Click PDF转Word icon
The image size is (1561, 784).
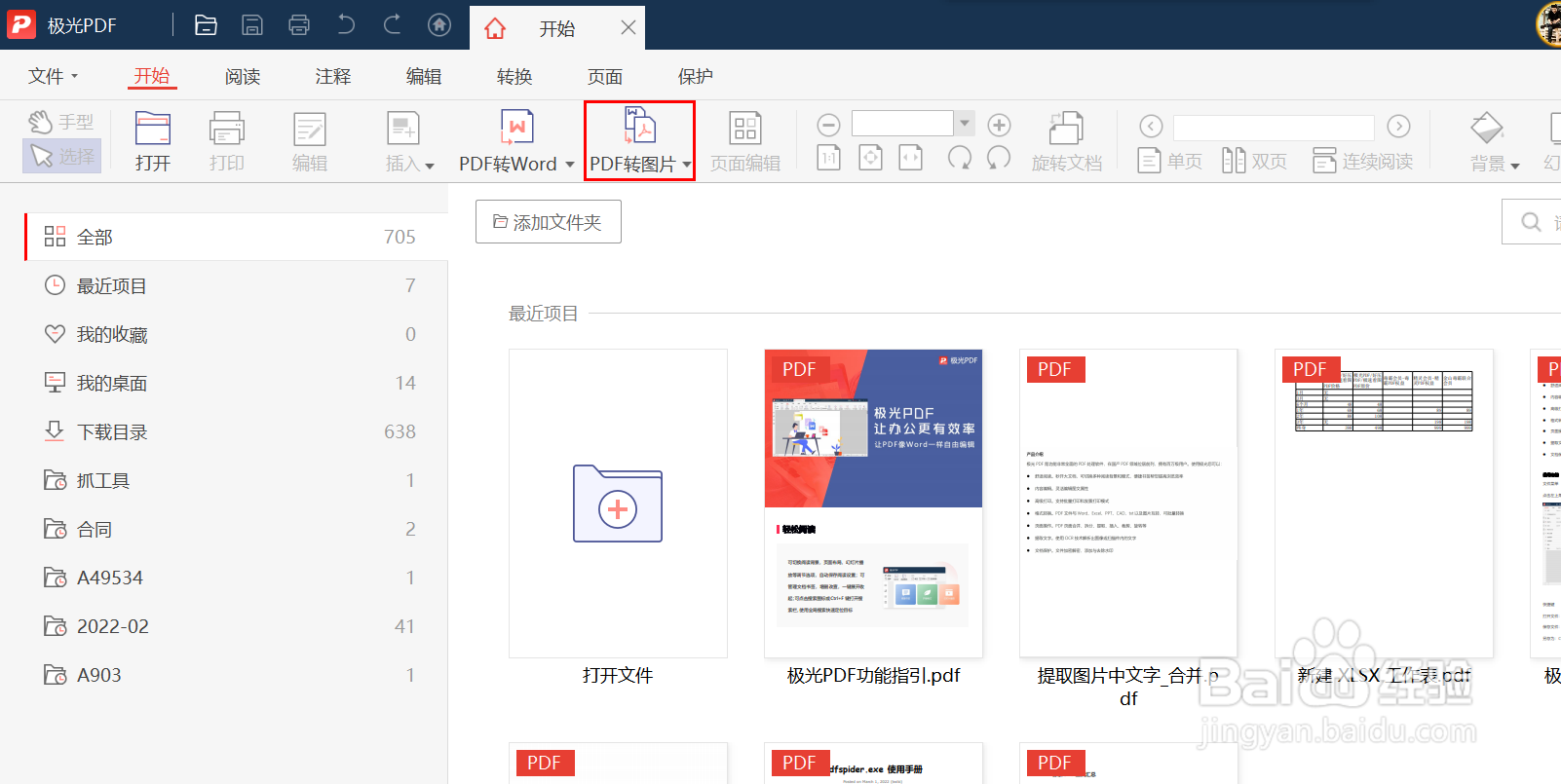point(516,128)
